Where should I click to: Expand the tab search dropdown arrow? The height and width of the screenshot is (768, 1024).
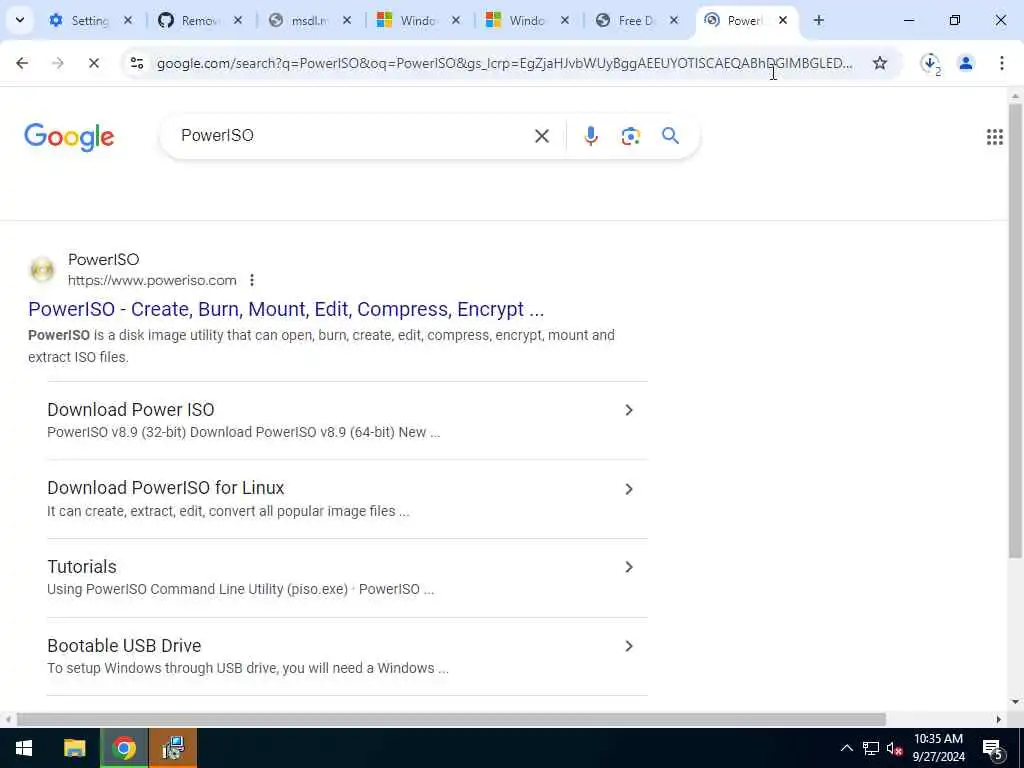[x=20, y=20]
